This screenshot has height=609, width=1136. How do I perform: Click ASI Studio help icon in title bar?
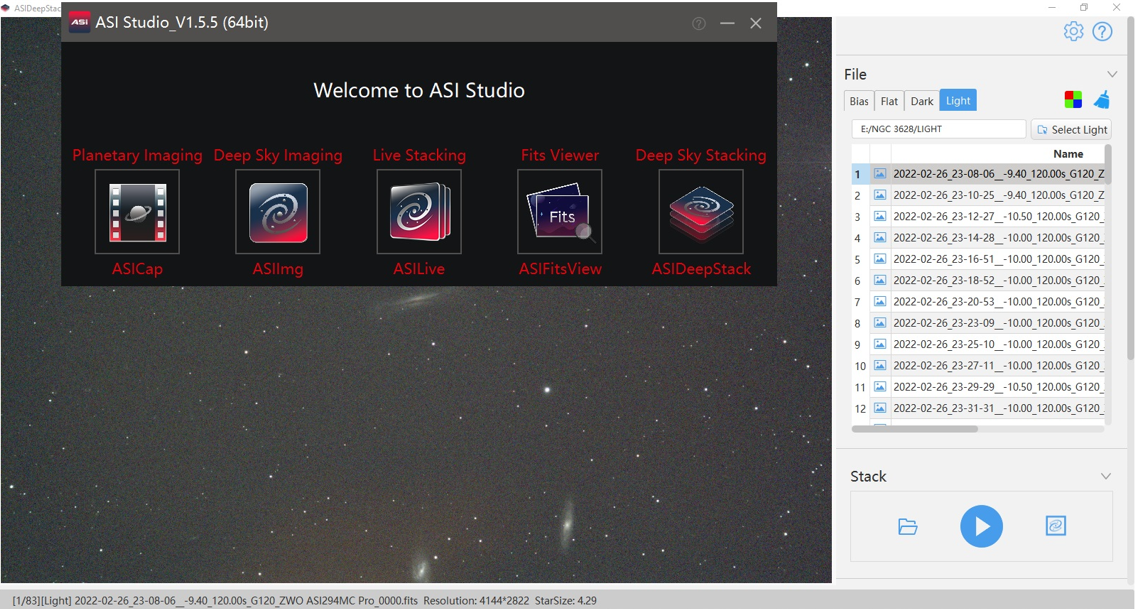tap(698, 23)
